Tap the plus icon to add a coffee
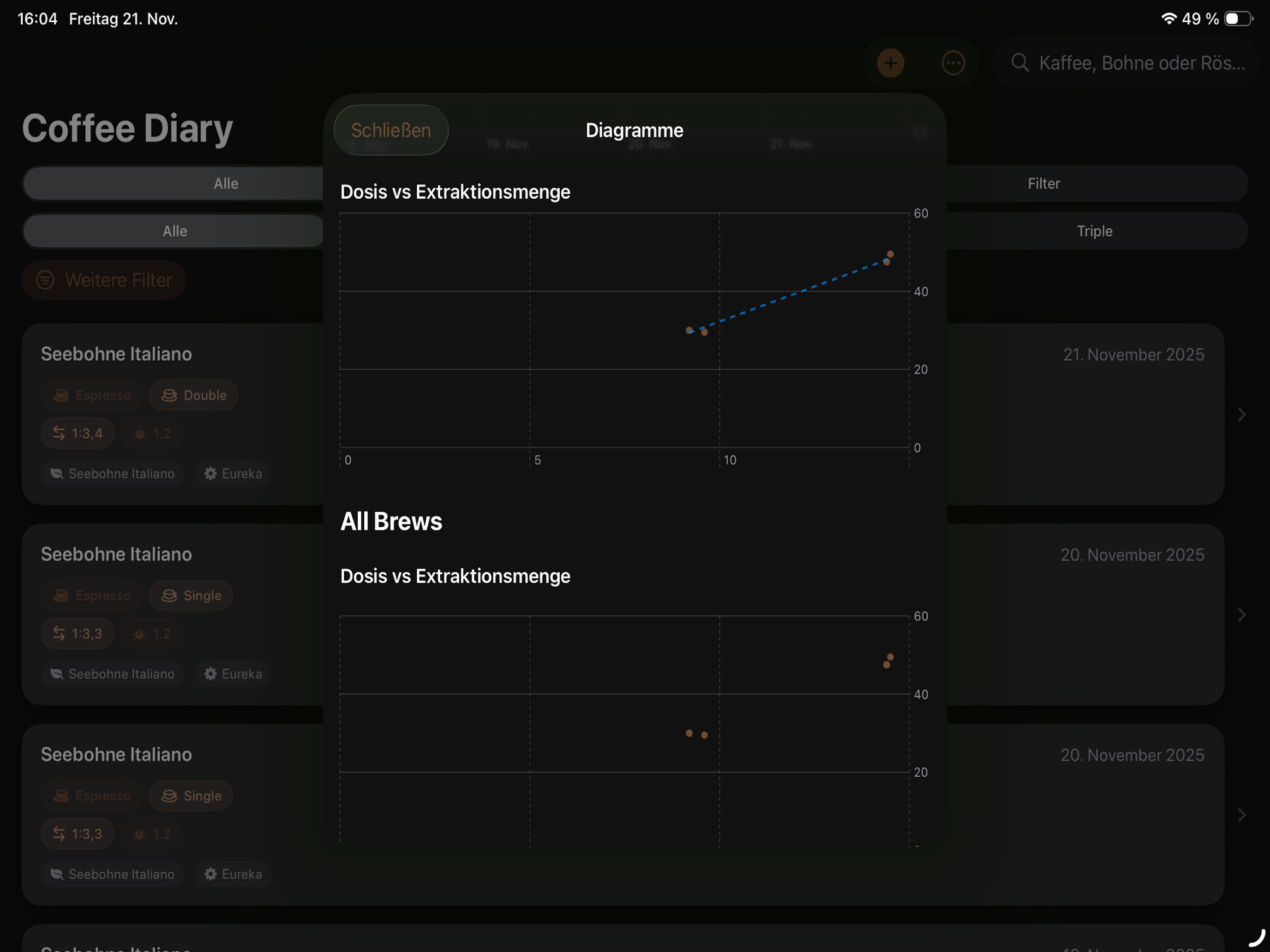The image size is (1270, 952). (x=891, y=63)
